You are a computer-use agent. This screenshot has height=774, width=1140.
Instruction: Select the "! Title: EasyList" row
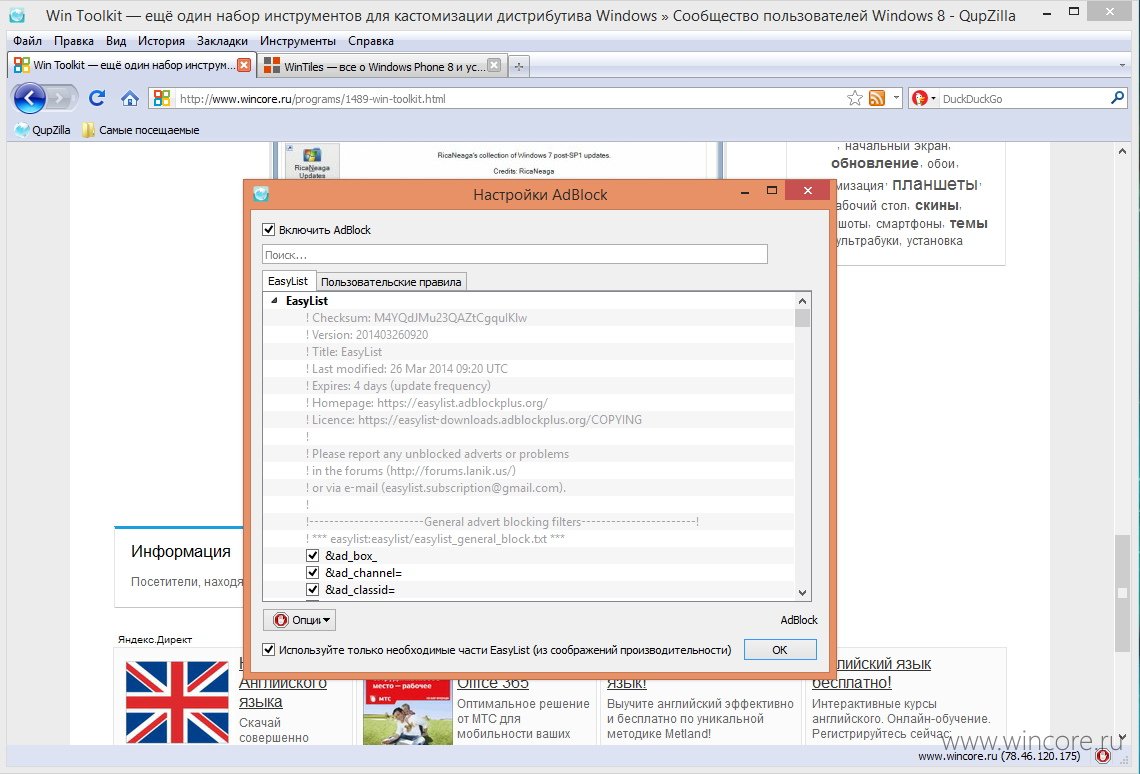point(529,352)
